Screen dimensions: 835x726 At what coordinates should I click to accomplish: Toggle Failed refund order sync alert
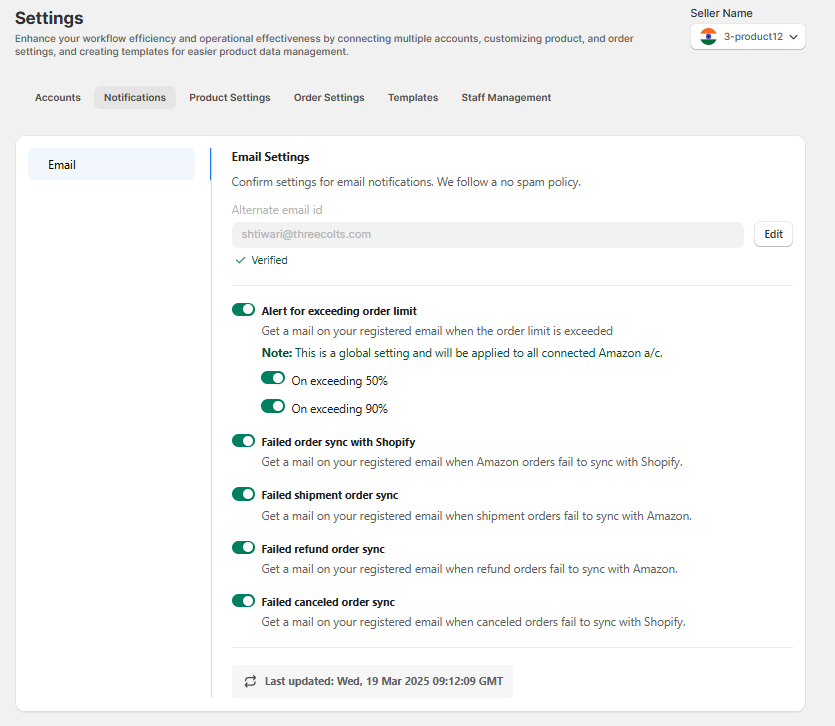[243, 548]
